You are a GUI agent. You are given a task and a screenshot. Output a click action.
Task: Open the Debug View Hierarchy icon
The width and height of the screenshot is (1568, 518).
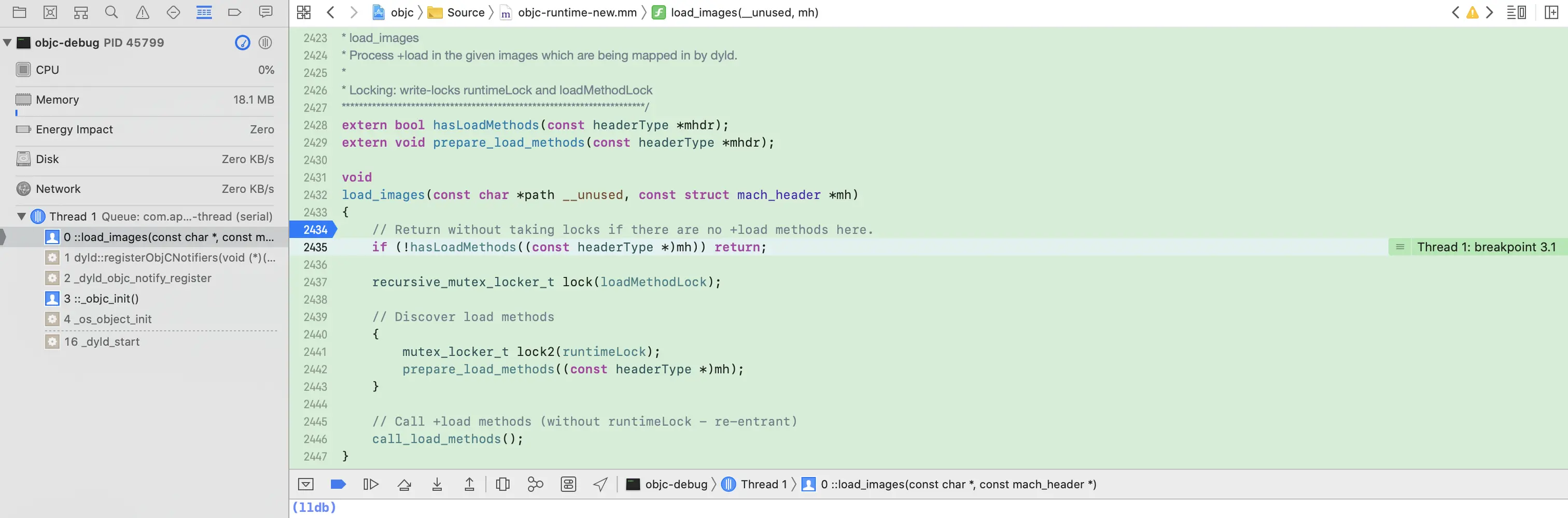pyautogui.click(x=503, y=484)
